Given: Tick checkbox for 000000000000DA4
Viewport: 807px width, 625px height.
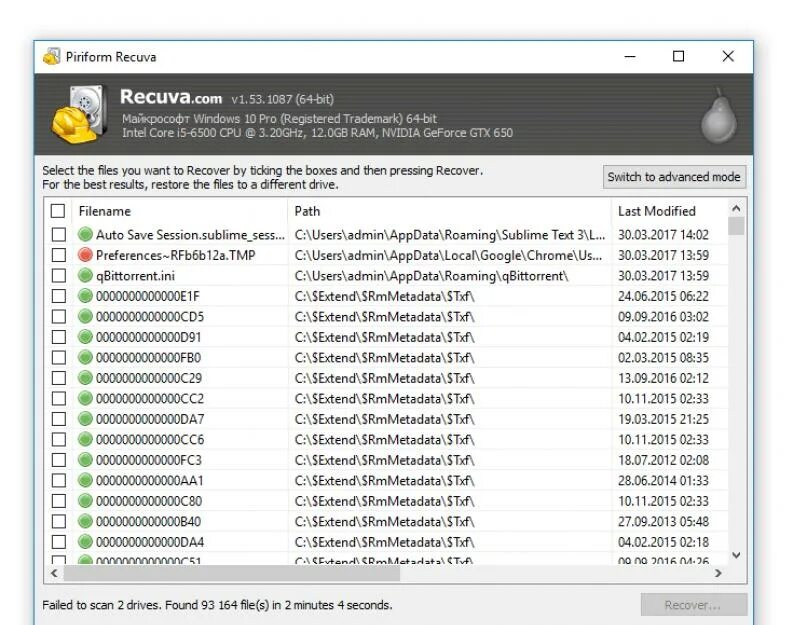Looking at the screenshot, I should 59,542.
